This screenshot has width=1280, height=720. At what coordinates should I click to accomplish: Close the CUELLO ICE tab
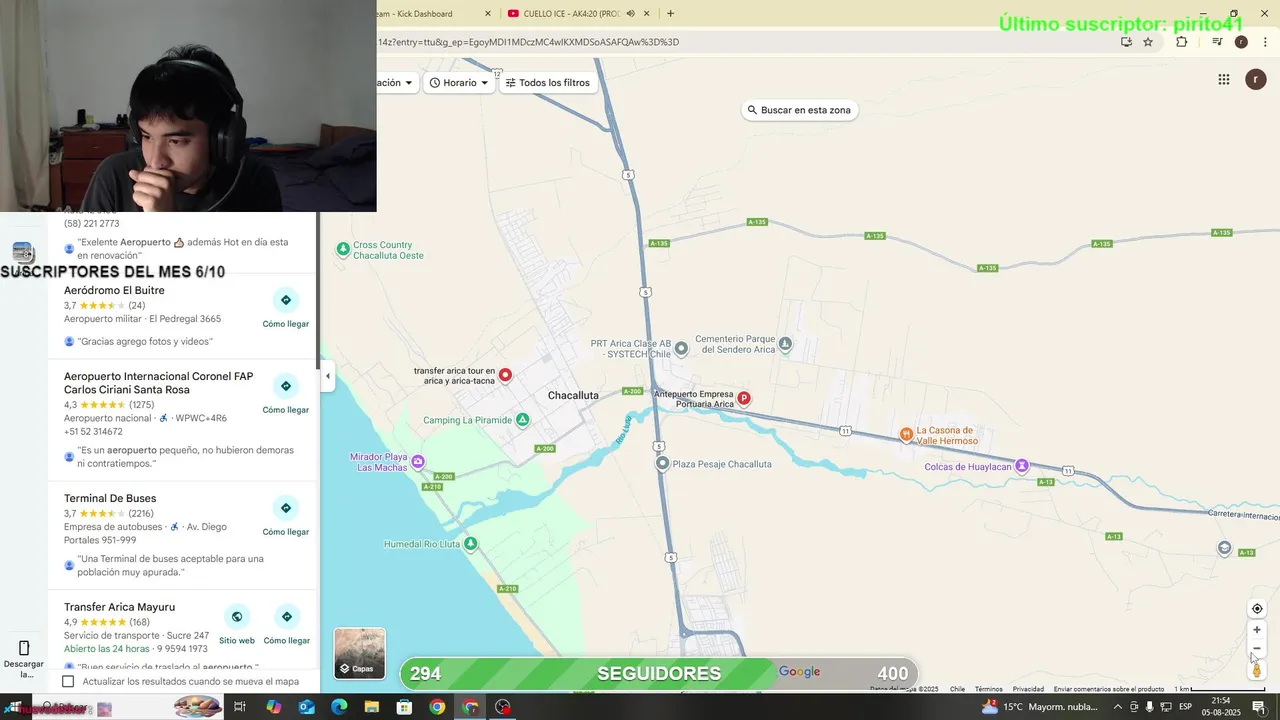(x=647, y=13)
